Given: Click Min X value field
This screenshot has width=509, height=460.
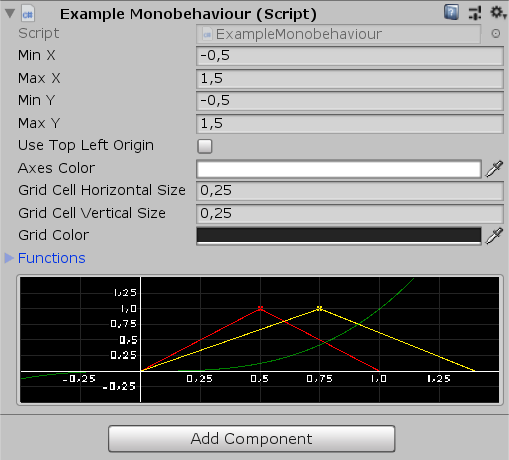Looking at the screenshot, I should click(350, 56).
